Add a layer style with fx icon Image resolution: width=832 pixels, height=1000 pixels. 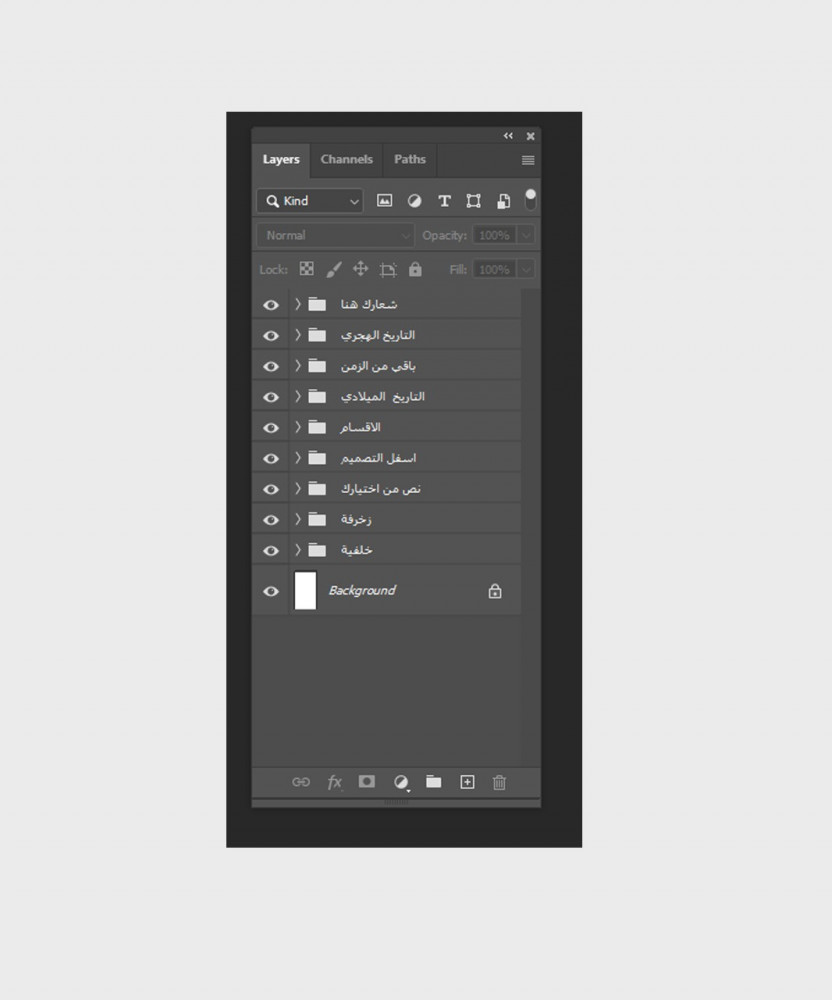(x=335, y=782)
